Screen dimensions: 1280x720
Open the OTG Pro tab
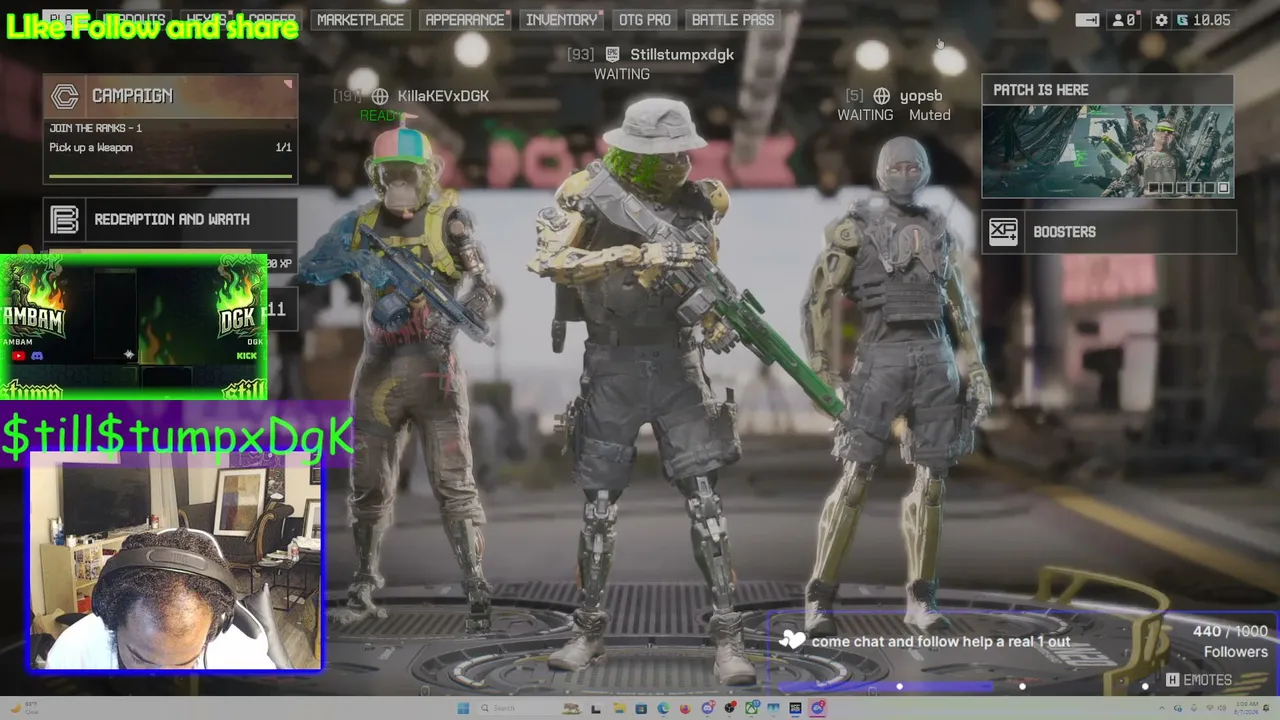click(644, 20)
